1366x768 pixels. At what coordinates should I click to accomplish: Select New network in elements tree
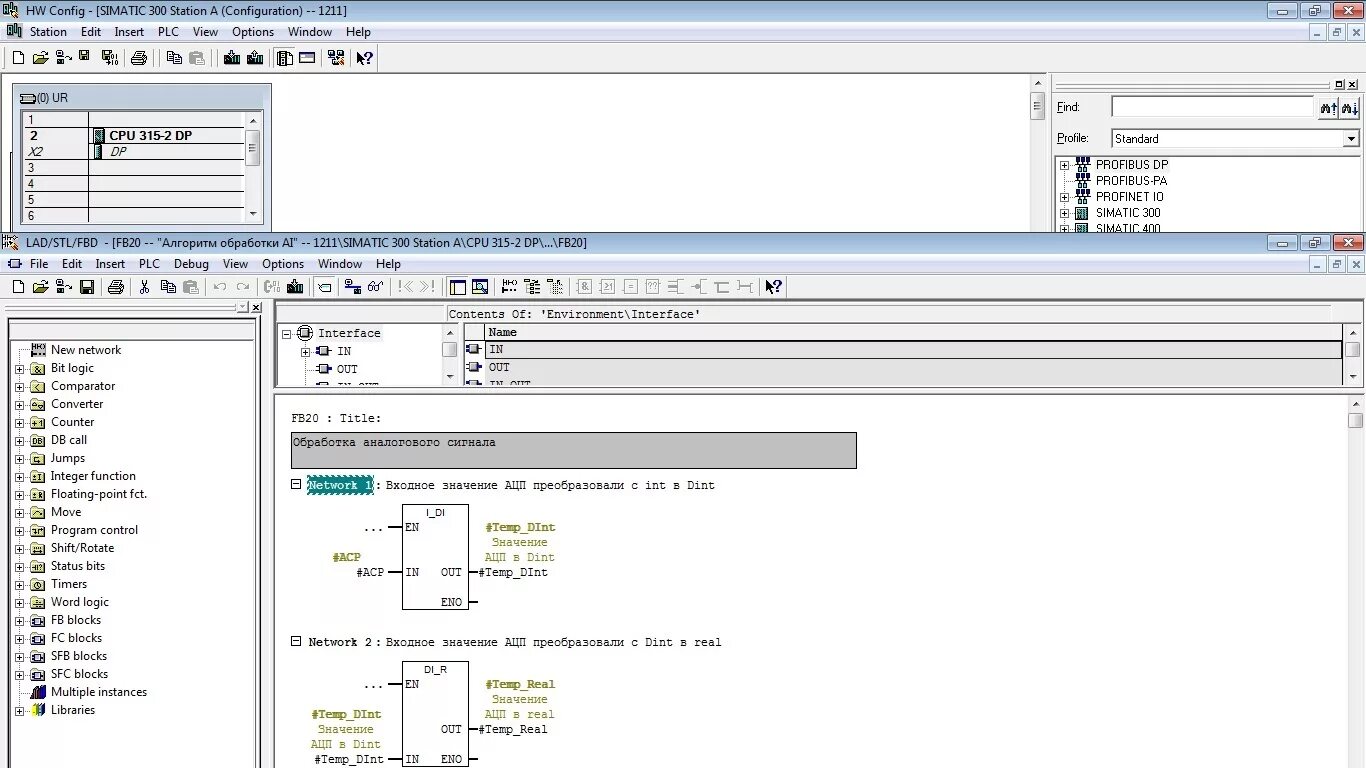tap(86, 350)
